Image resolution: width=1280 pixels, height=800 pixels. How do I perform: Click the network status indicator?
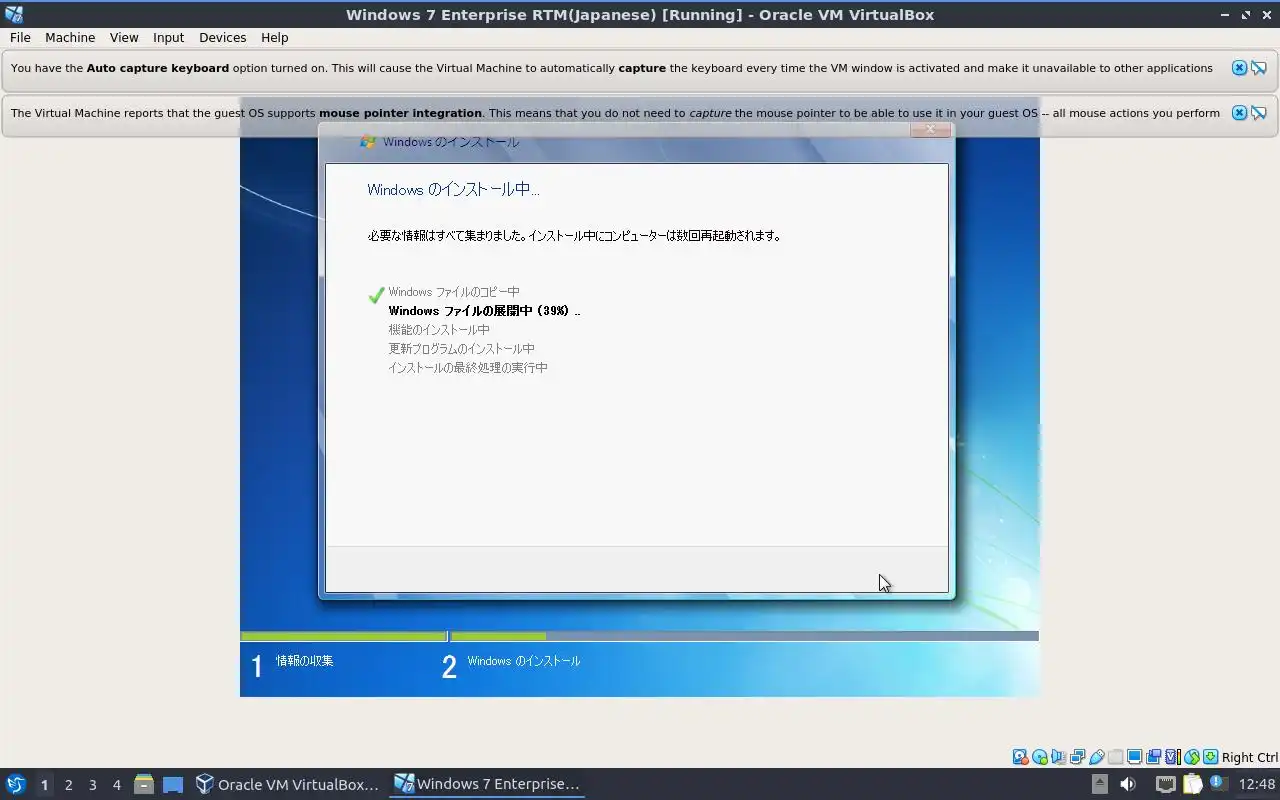click(x=1078, y=757)
